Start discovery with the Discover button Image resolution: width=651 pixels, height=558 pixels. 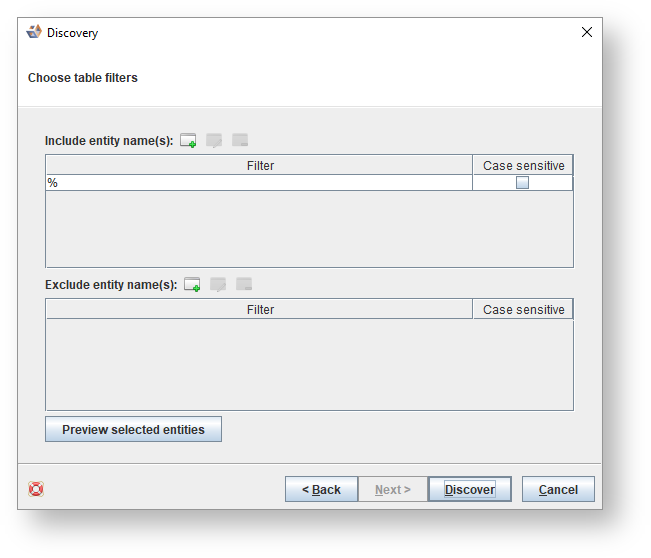pos(470,489)
